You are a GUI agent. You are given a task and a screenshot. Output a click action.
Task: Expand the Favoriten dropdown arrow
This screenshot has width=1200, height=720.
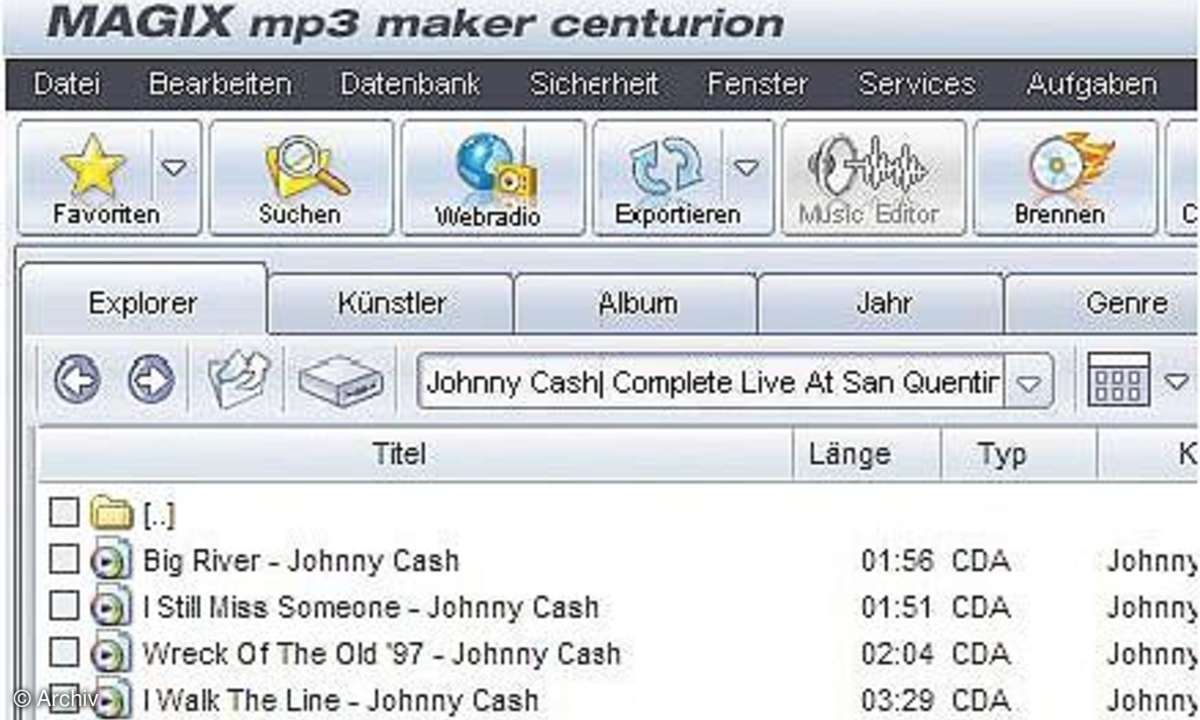coord(175,170)
